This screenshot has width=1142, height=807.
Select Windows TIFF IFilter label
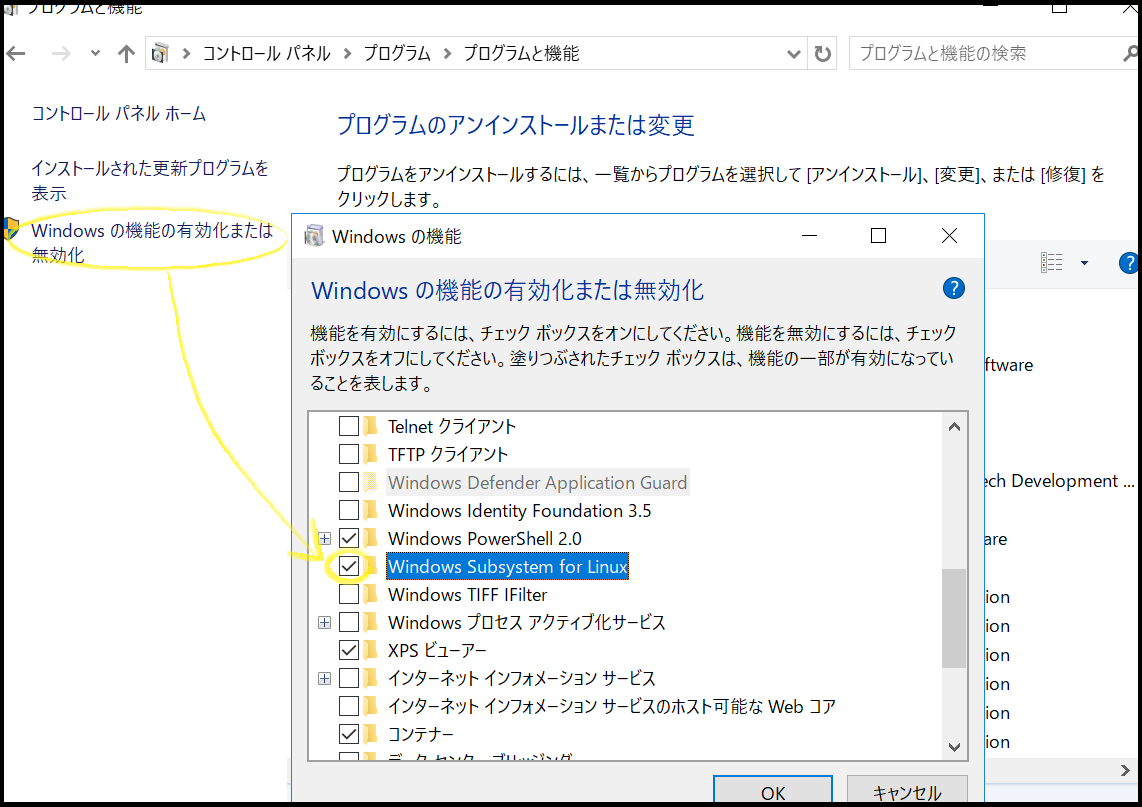click(x=468, y=594)
